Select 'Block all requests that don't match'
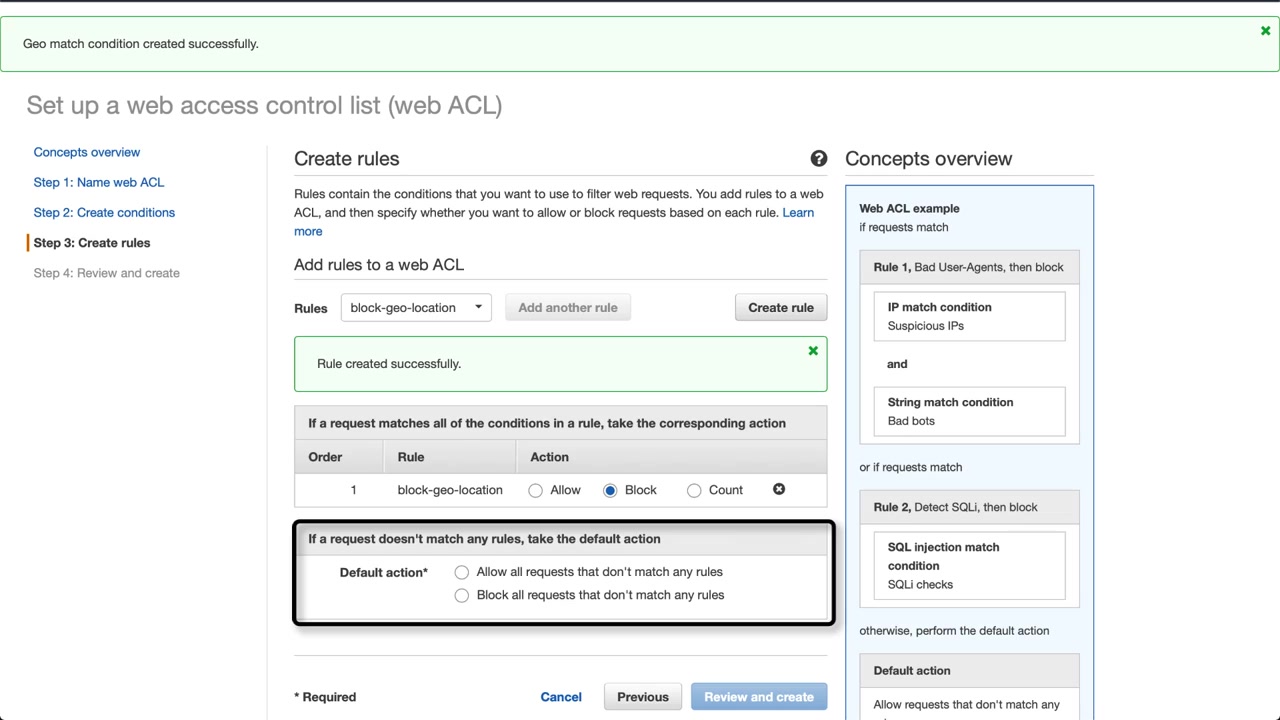 click(x=461, y=595)
